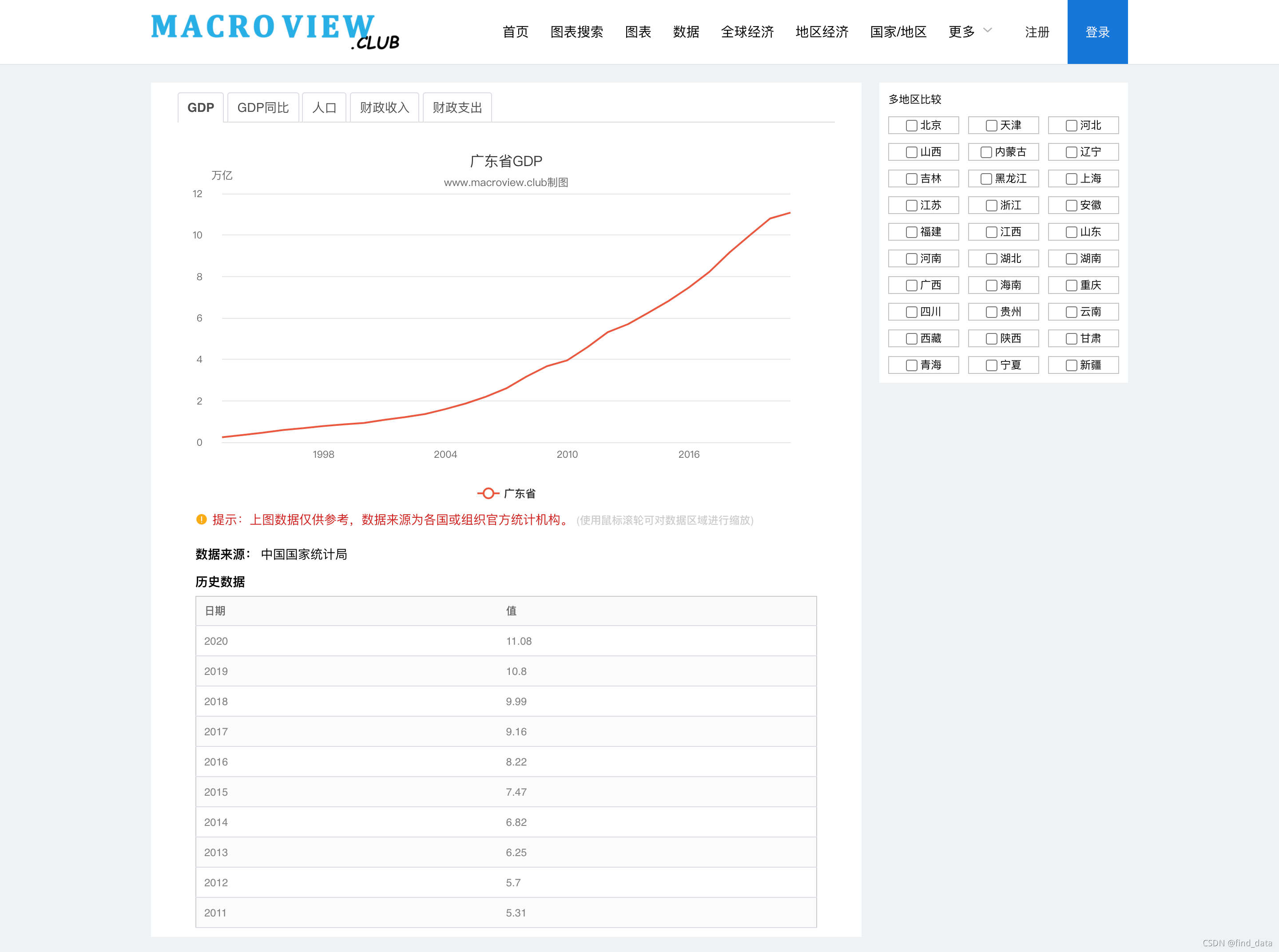This screenshot has height=952, width=1279.
Task: Enable the 重庆 checkbox
Action: (1071, 285)
